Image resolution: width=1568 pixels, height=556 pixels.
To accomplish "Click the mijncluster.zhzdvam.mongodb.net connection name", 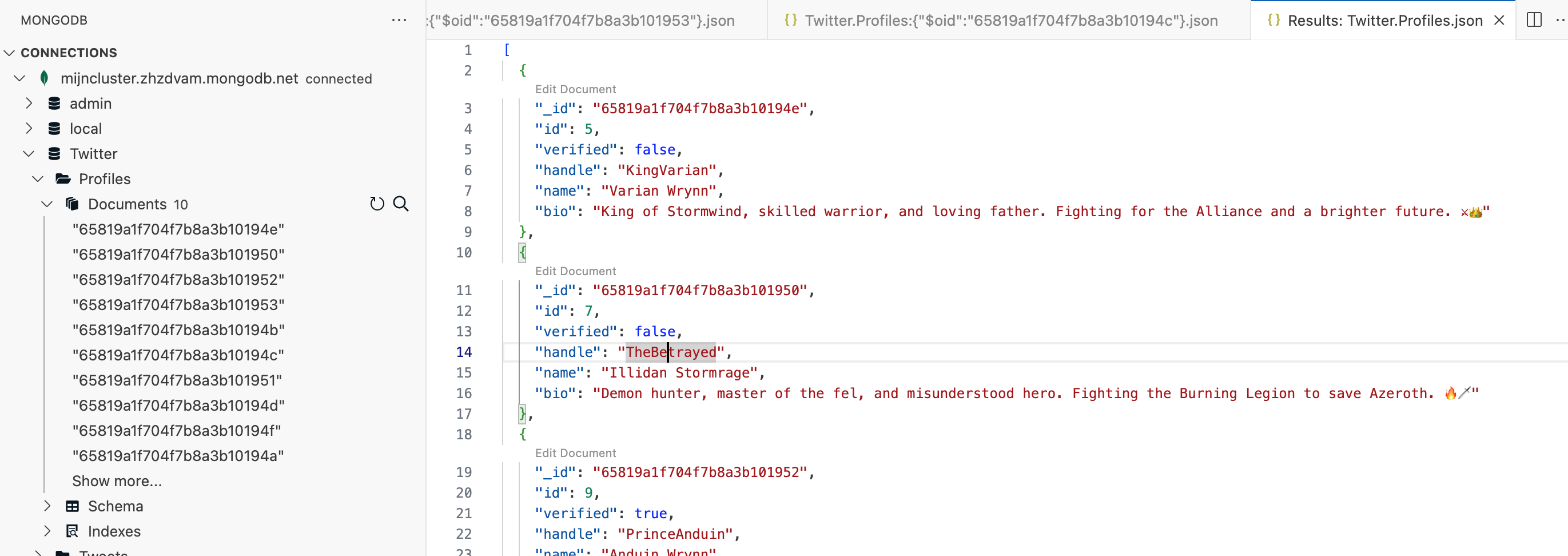I will tap(180, 78).
